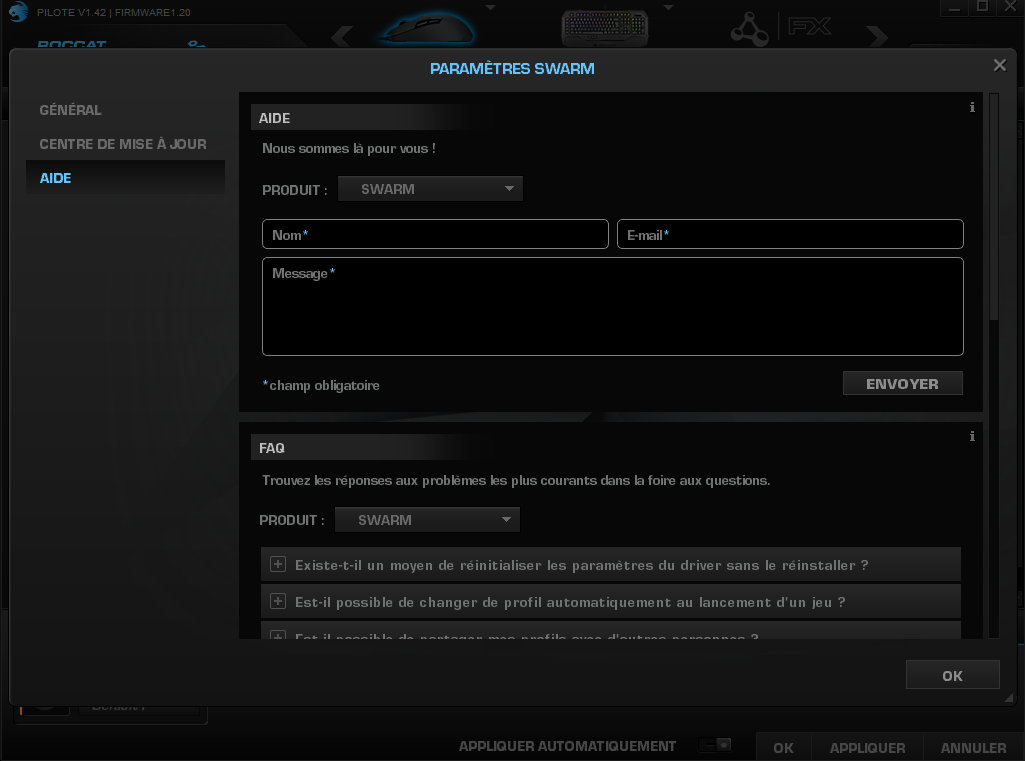Click the E-mail input field

coord(790,235)
